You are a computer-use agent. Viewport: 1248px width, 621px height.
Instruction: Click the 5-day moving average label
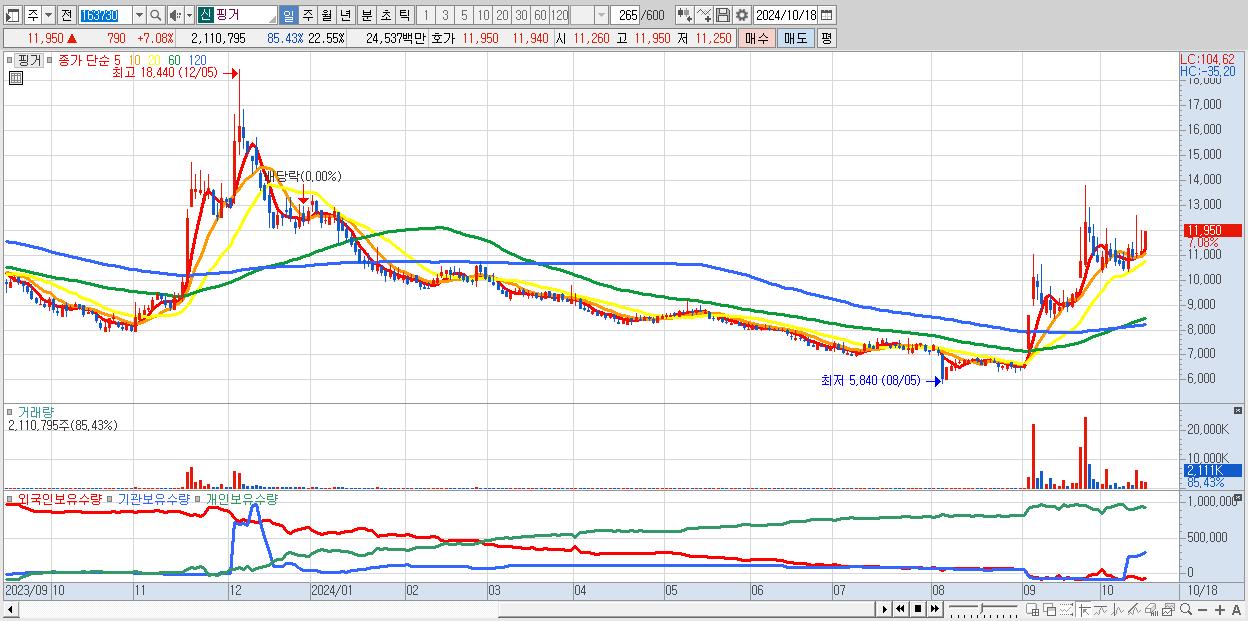(x=117, y=60)
